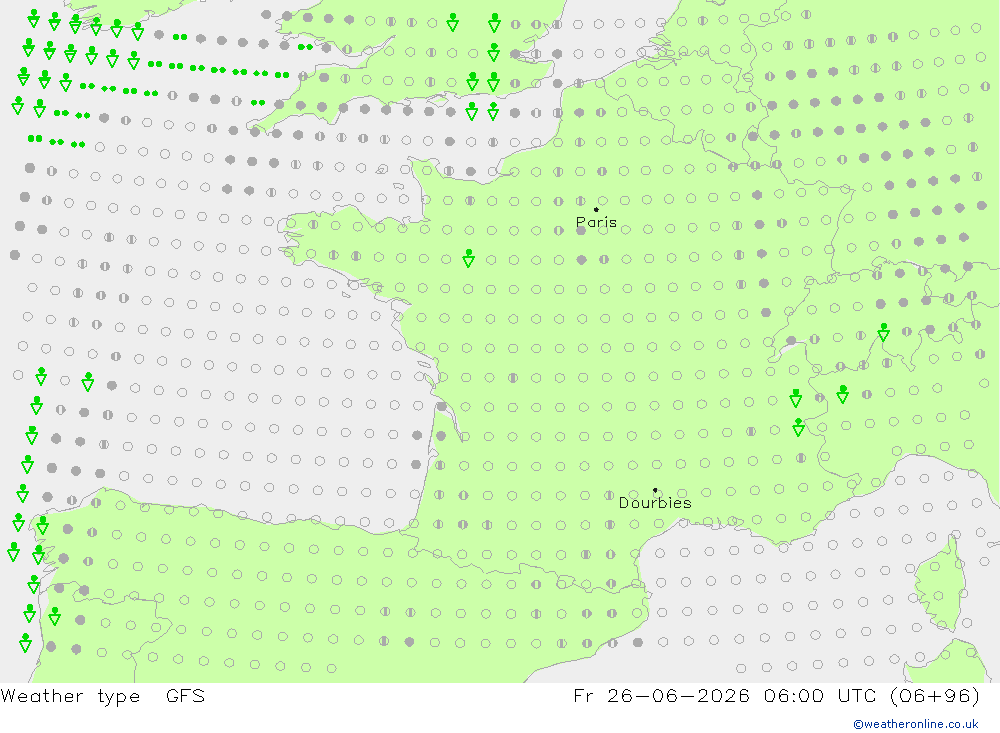Click the 'Weather type GFS' title text
The width and height of the screenshot is (1000, 733).
(x=103, y=696)
